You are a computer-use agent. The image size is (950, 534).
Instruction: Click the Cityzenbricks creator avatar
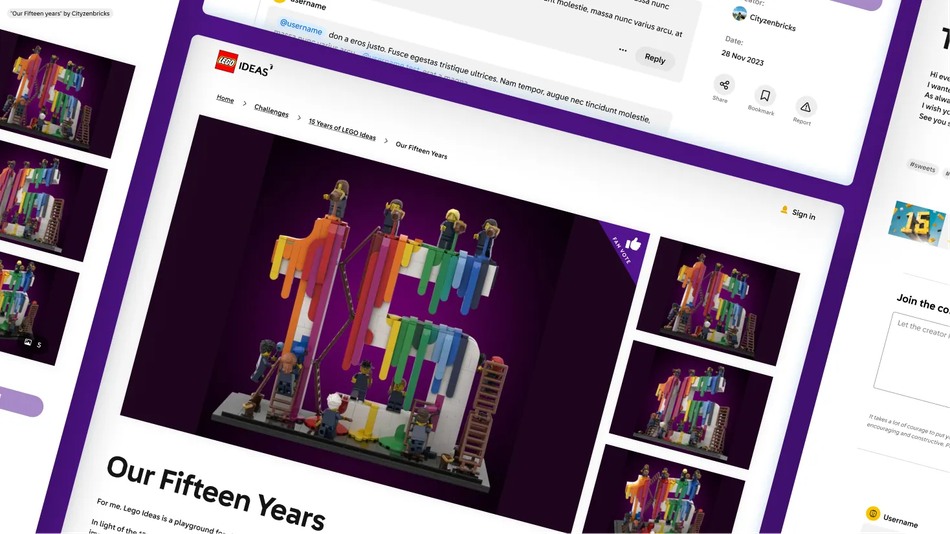point(739,14)
